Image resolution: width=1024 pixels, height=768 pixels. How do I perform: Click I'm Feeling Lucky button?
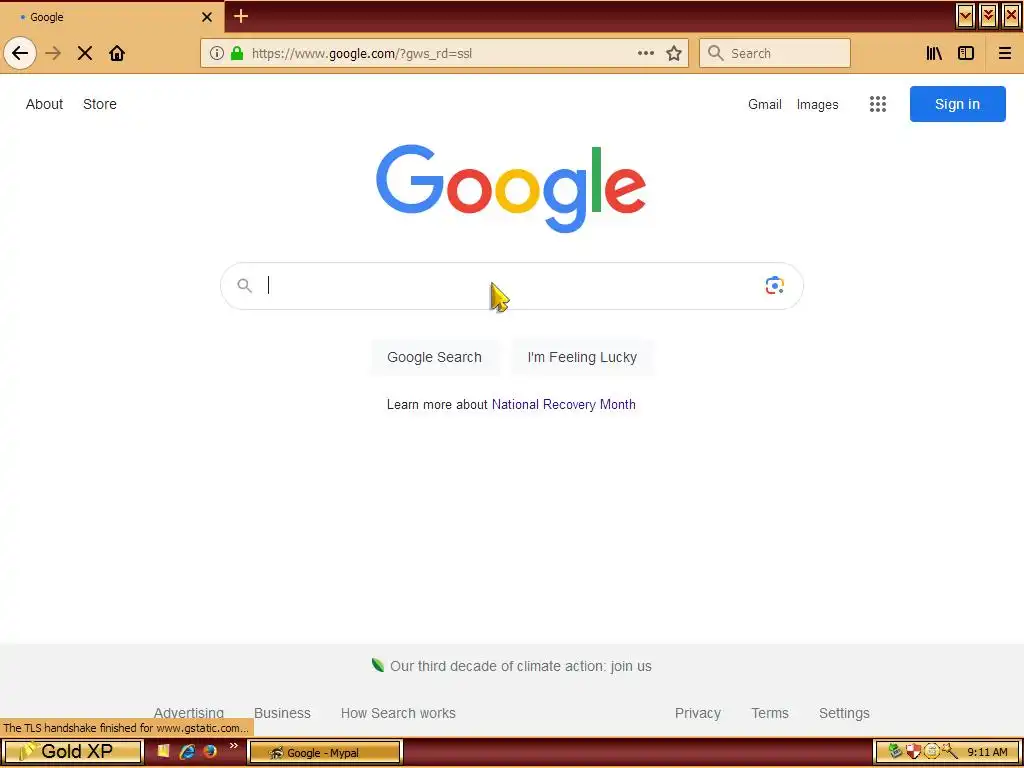[582, 357]
